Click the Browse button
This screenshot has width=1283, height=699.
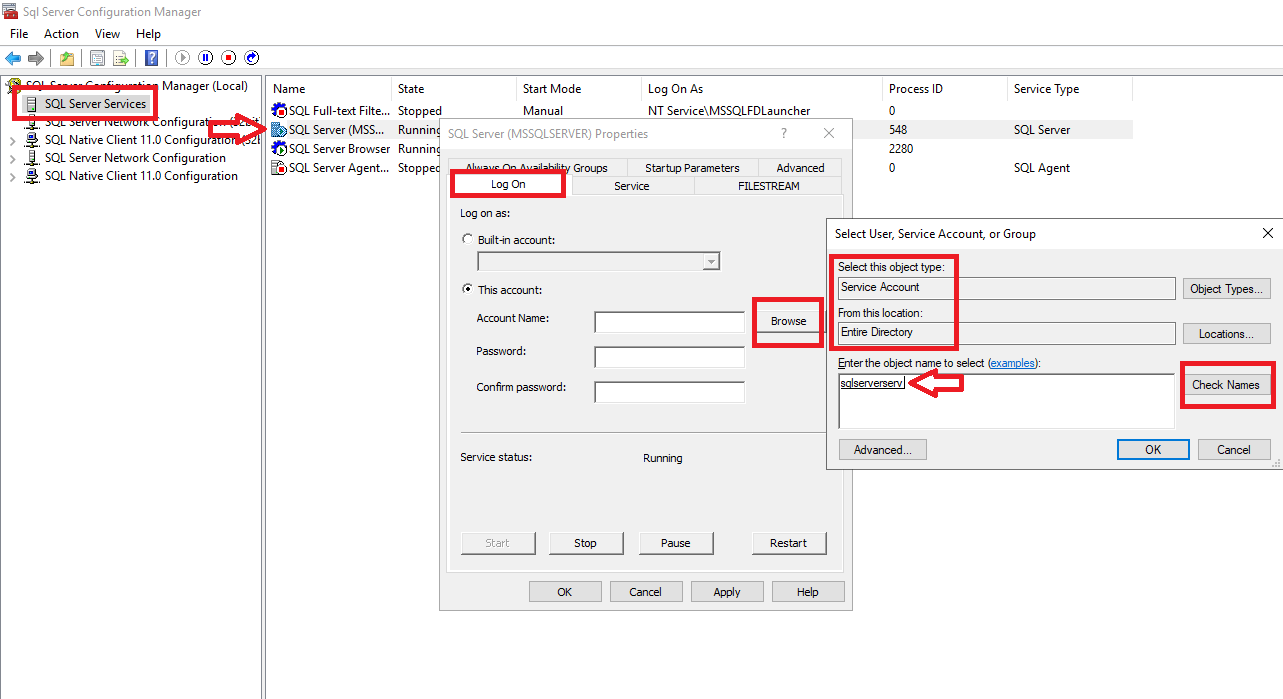click(x=787, y=321)
